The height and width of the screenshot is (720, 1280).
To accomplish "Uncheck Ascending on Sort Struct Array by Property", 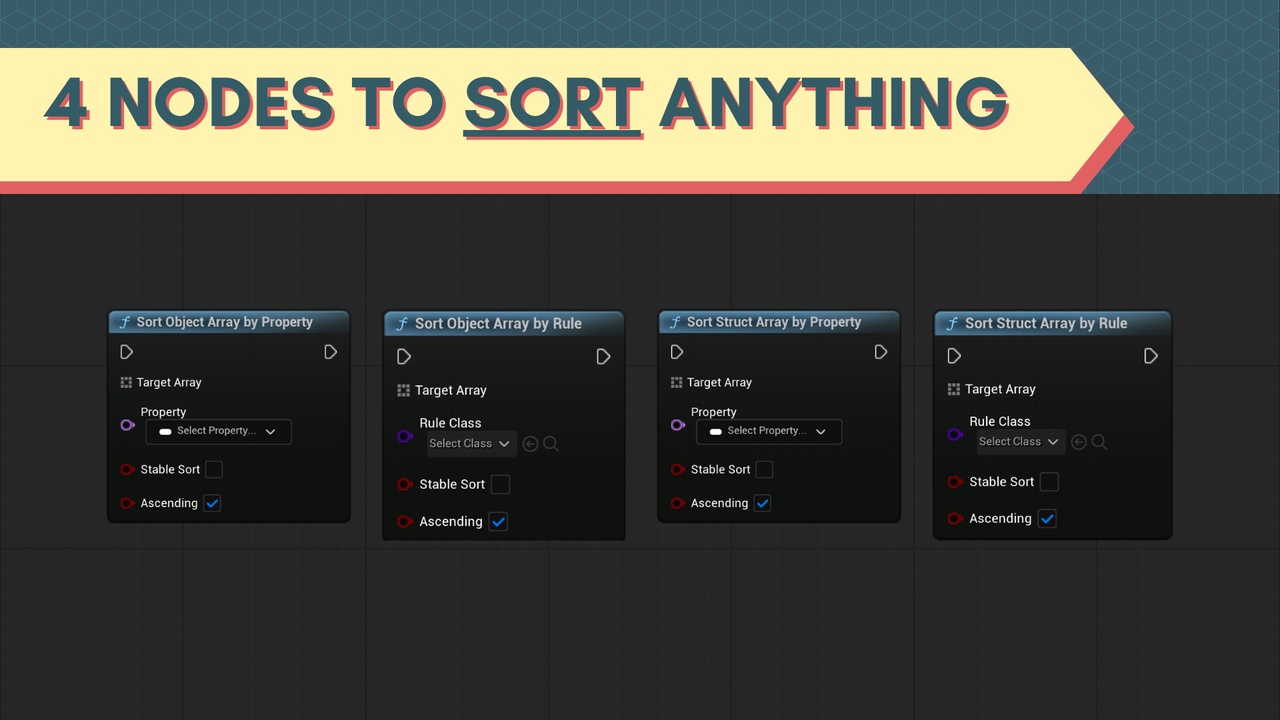I will click(763, 503).
